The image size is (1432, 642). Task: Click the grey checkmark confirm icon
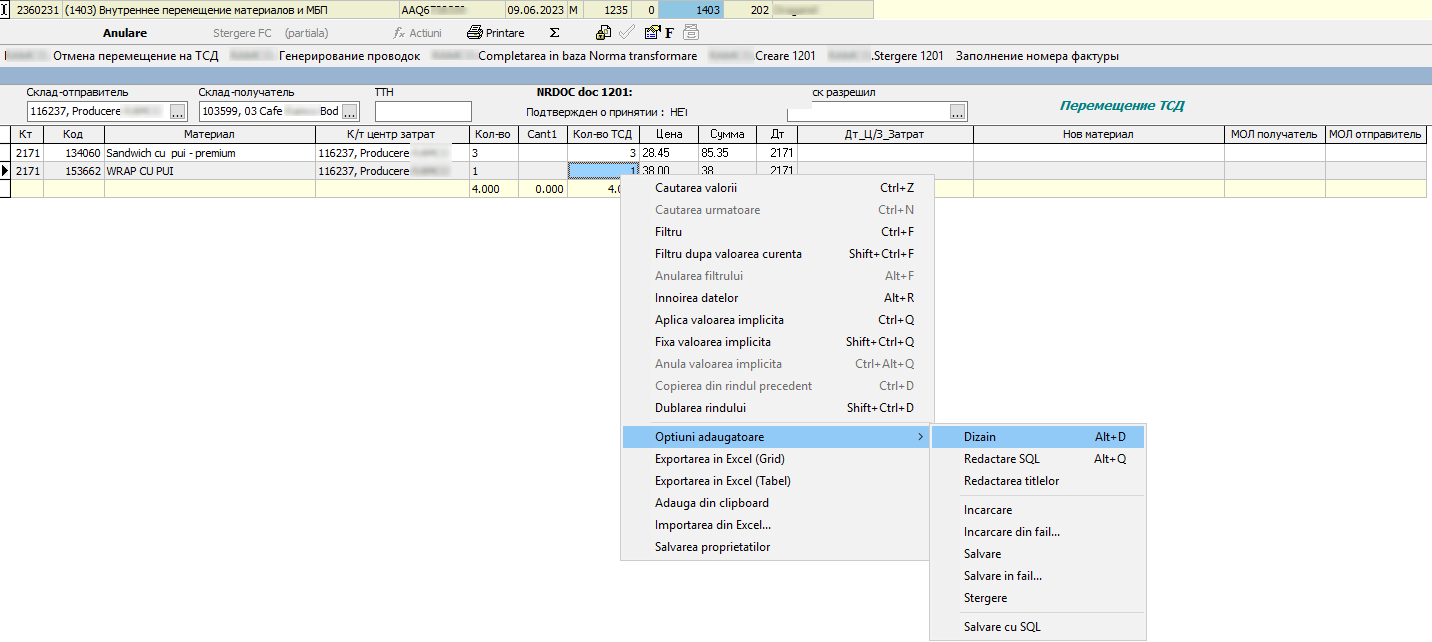(x=627, y=33)
